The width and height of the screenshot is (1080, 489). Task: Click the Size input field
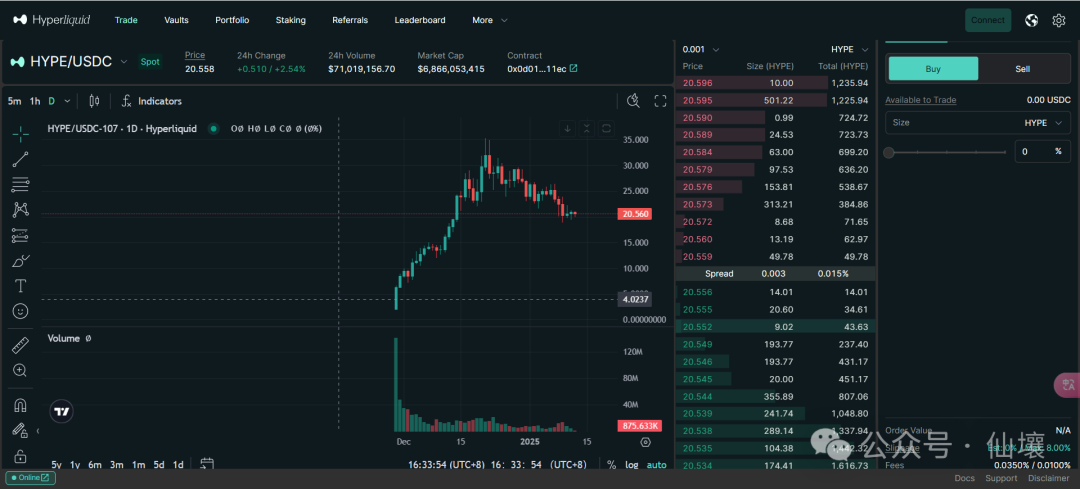(978, 123)
